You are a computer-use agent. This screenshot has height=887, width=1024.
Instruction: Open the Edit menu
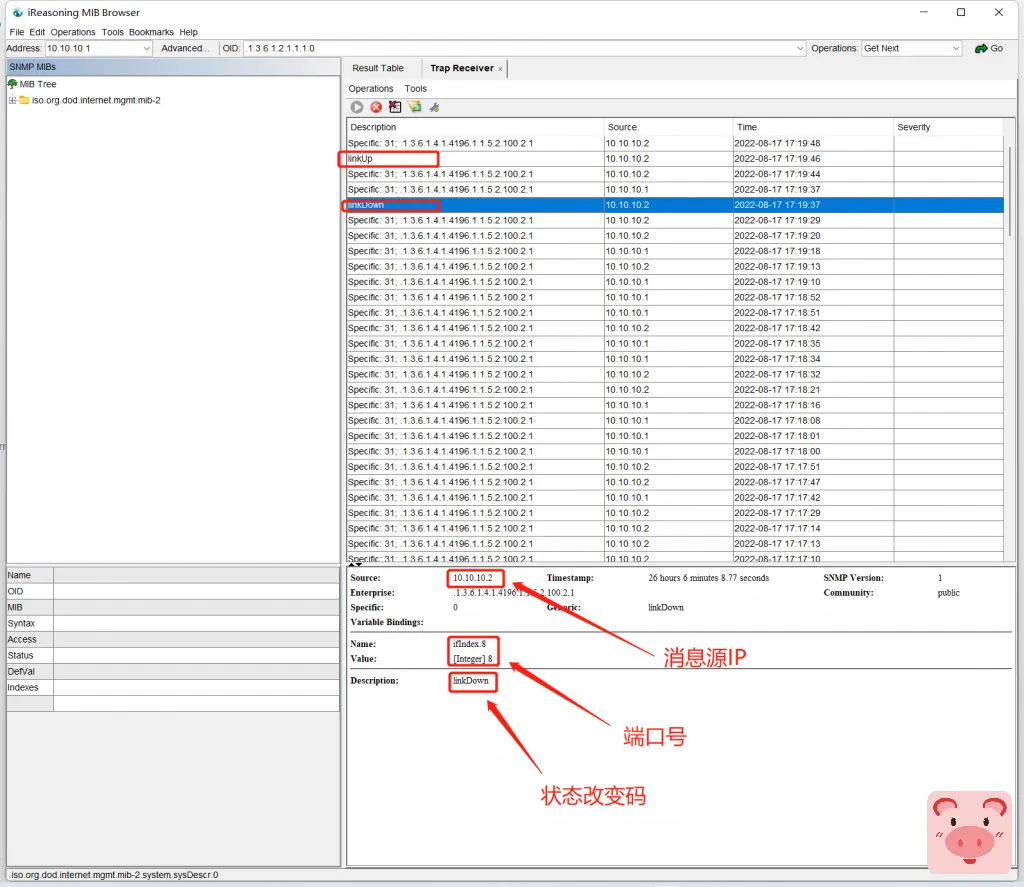(x=37, y=32)
